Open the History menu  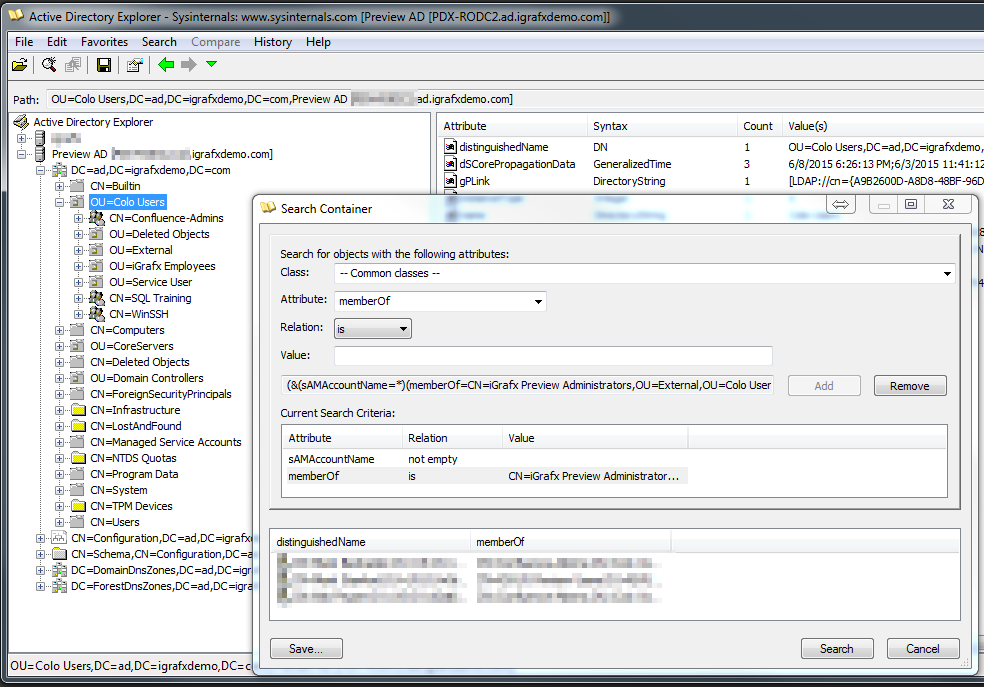coord(273,41)
